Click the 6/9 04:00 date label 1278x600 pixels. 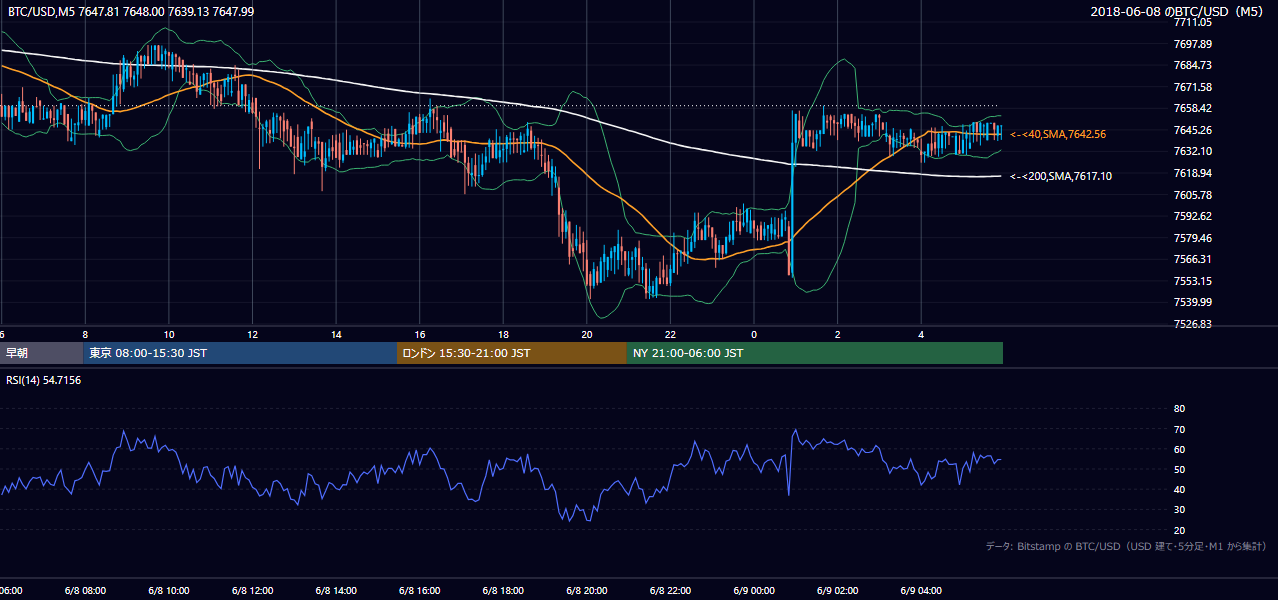(x=921, y=591)
